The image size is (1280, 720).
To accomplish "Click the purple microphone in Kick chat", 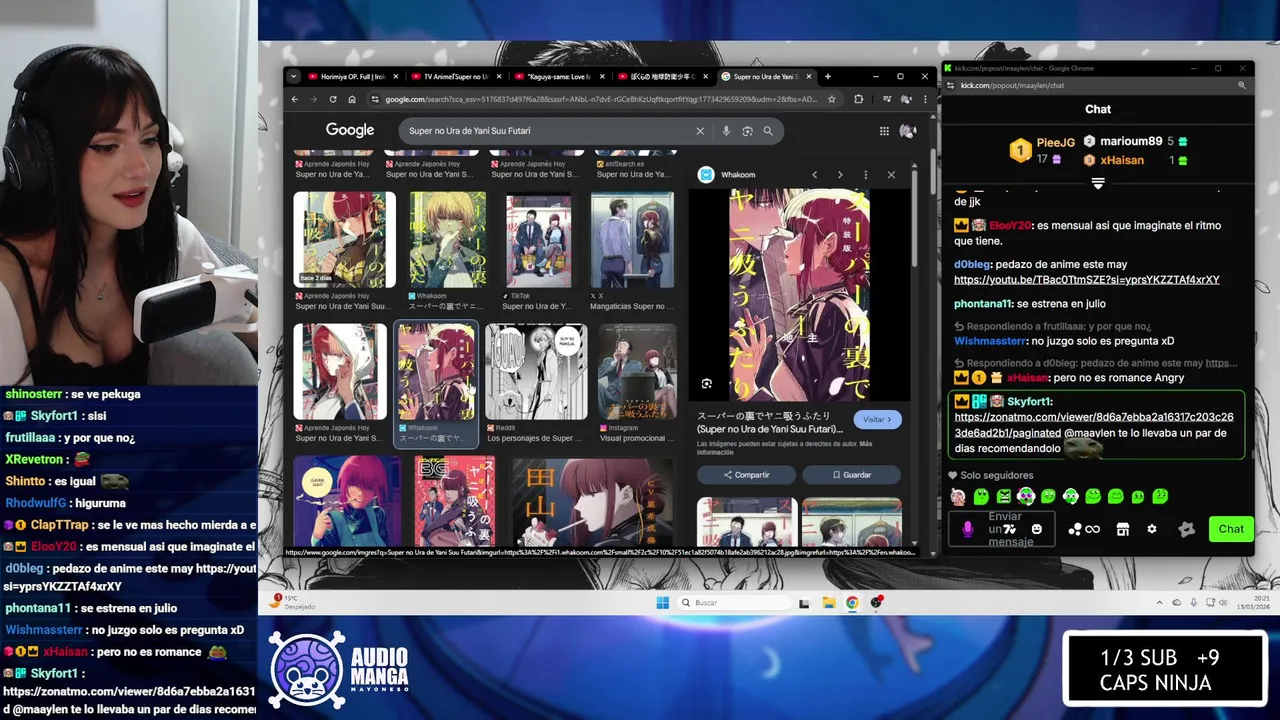I will [967, 529].
